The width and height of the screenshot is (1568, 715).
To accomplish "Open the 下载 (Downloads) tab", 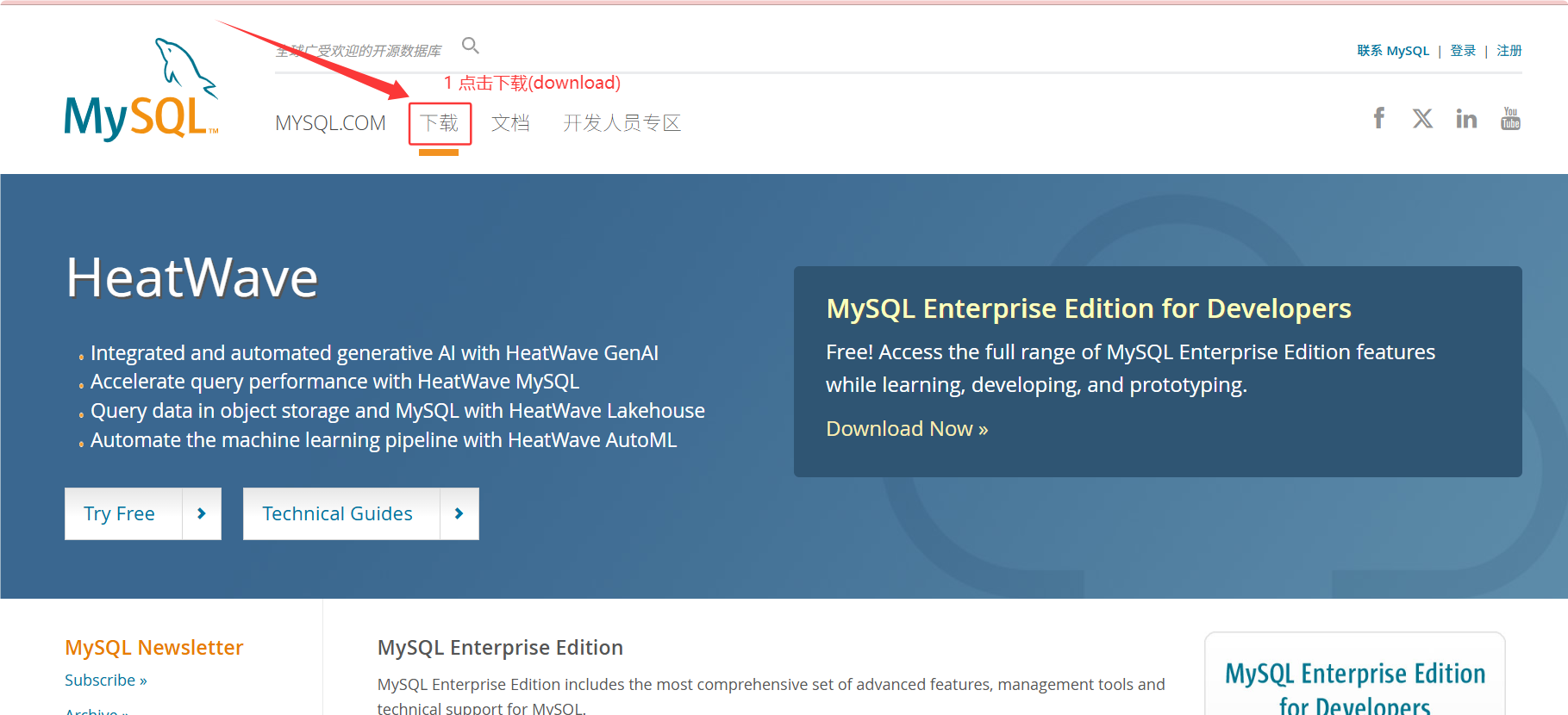I will [439, 123].
